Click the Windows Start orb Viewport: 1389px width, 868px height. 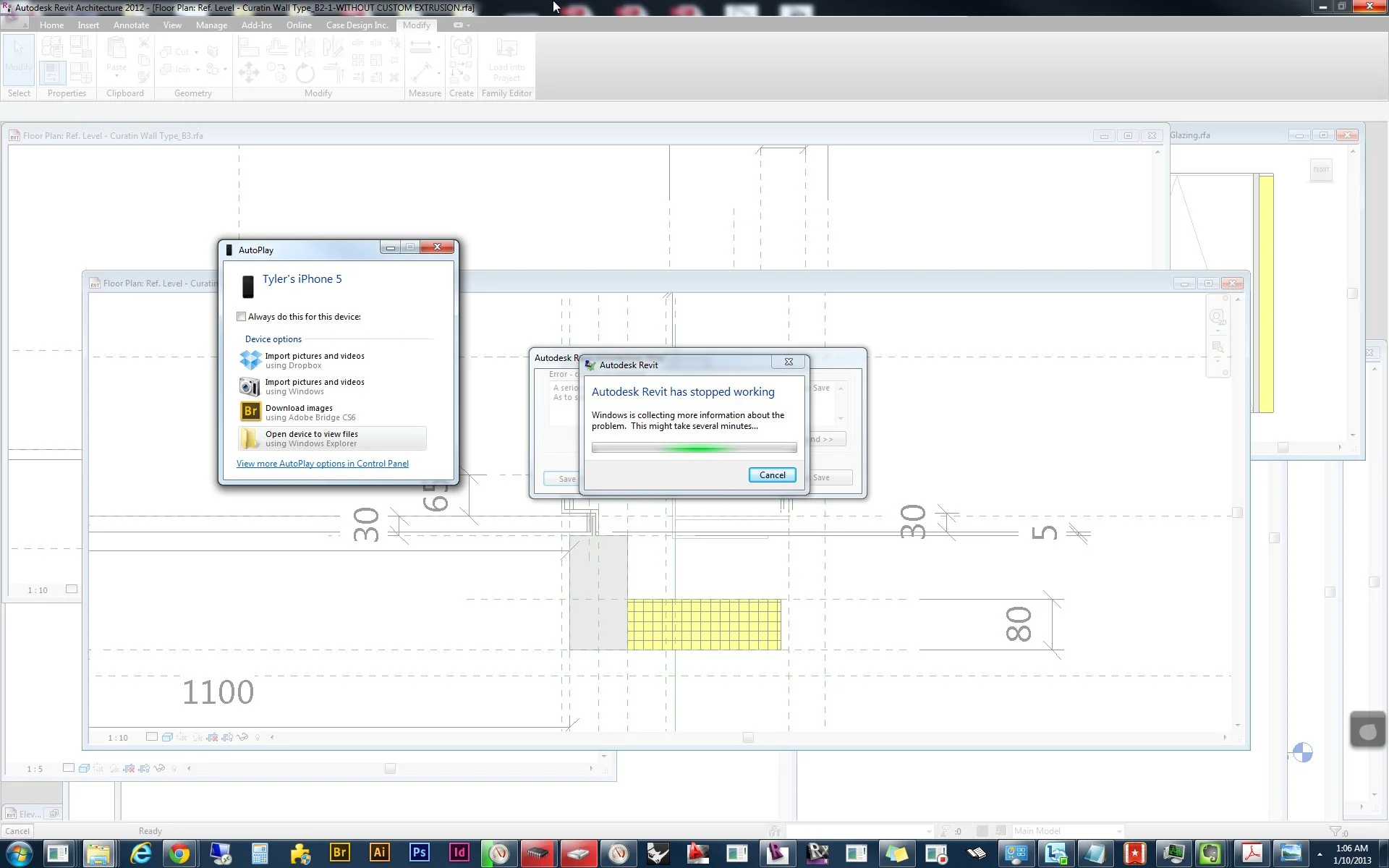[19, 854]
